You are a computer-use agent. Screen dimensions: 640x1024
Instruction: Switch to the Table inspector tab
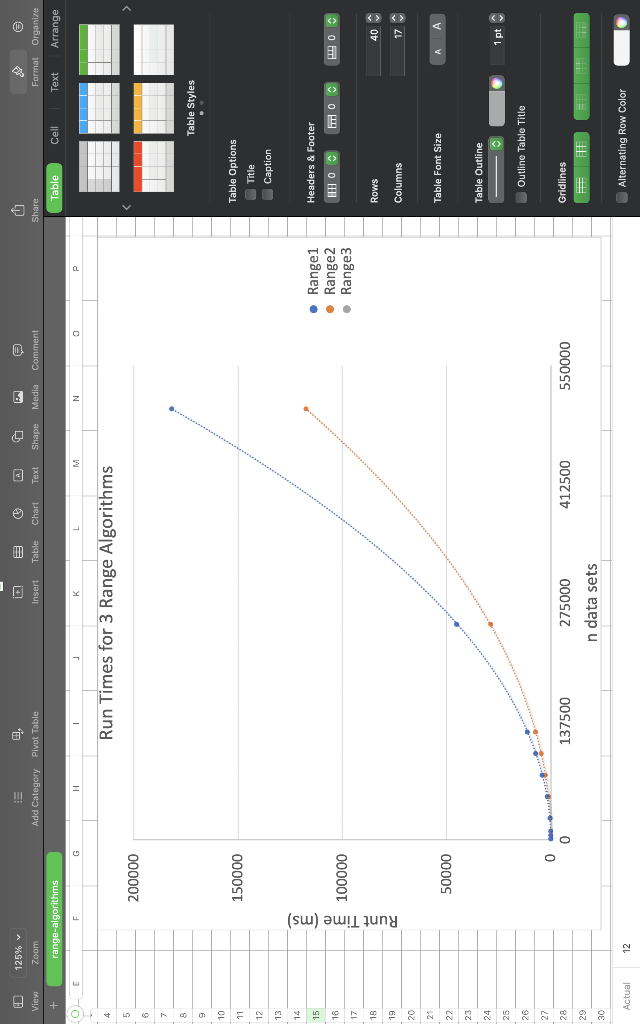54,187
